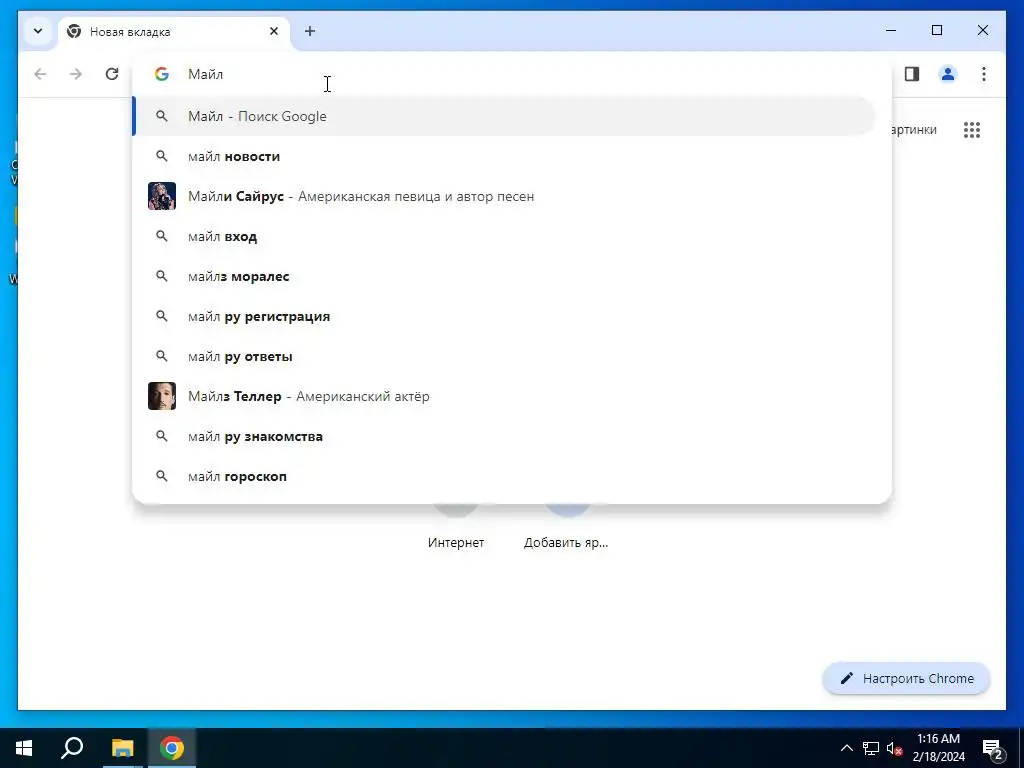Select suggestion майл ру регистрация

504,316
